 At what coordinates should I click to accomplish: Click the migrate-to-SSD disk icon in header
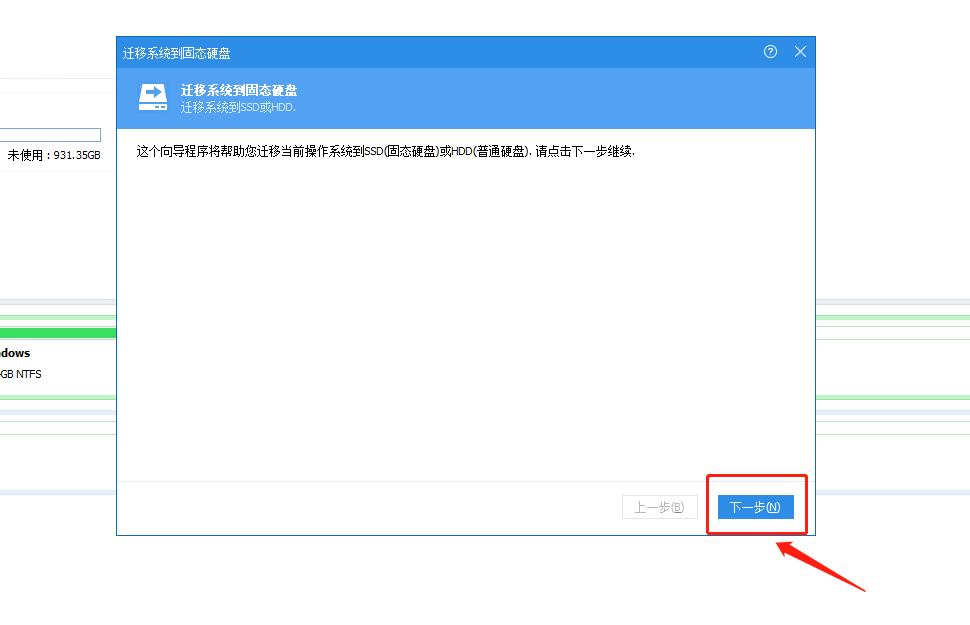pos(151,96)
